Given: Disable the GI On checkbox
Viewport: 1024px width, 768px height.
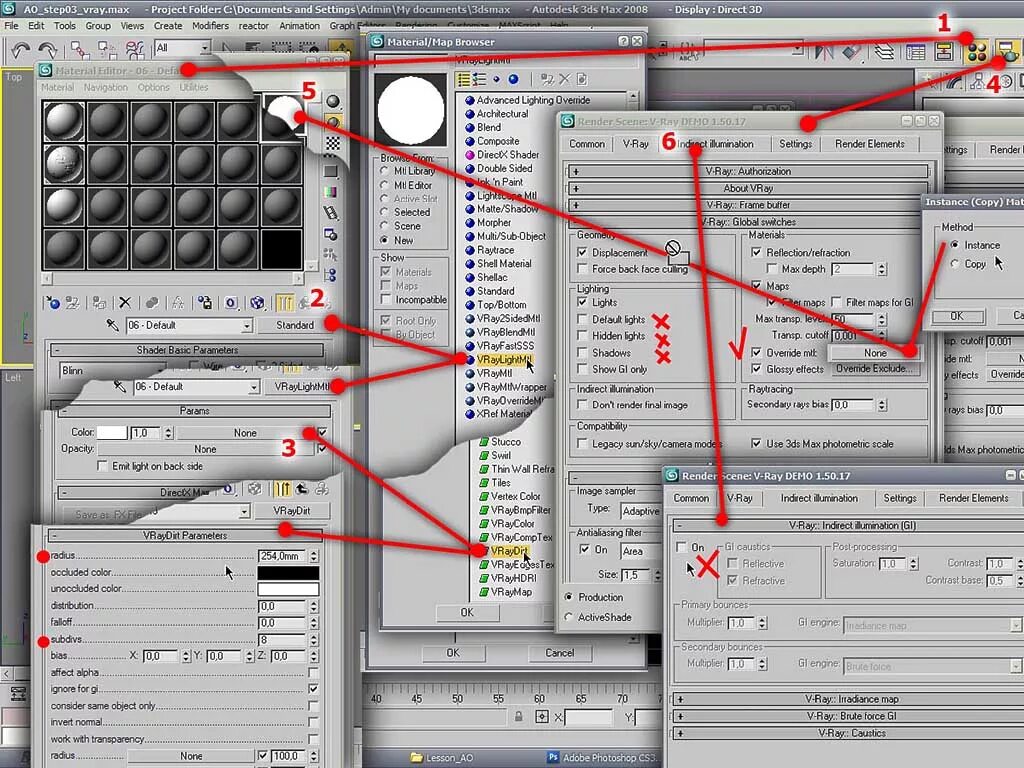Looking at the screenshot, I should click(681, 547).
